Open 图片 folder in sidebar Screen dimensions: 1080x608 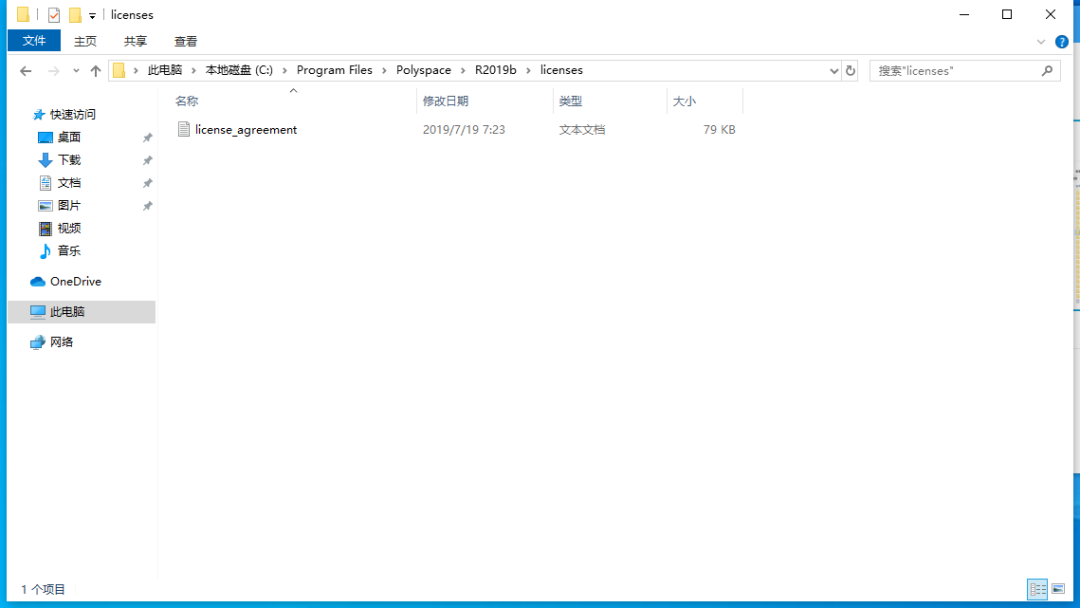click(69, 205)
